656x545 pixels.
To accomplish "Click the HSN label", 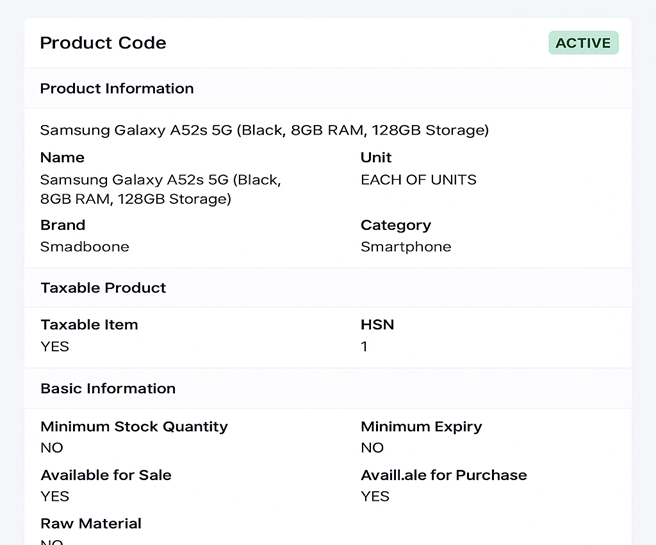I will tap(377, 325).
